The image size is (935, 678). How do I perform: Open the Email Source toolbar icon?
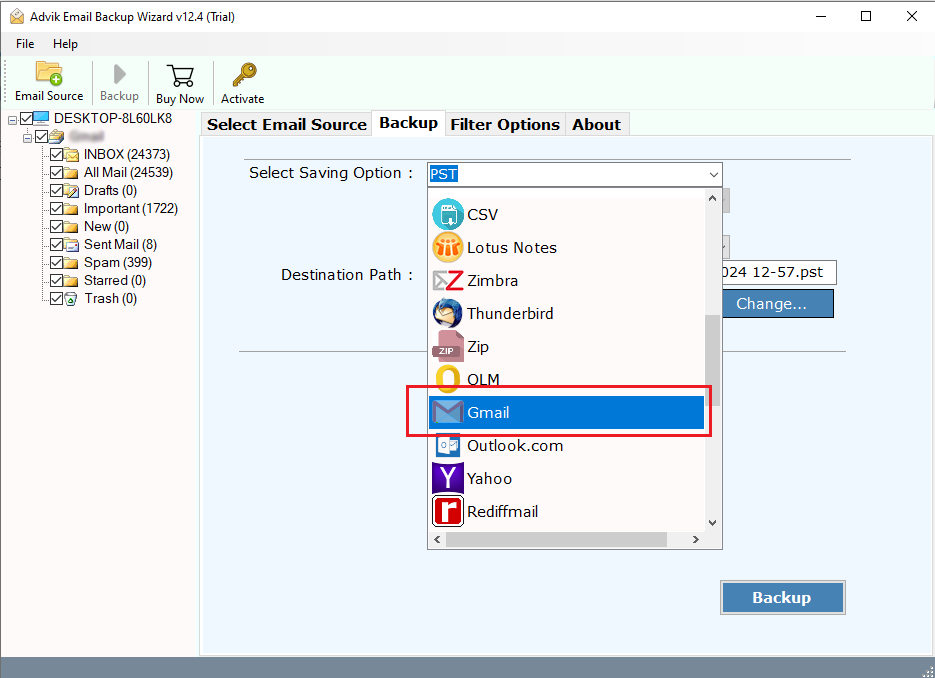49,73
